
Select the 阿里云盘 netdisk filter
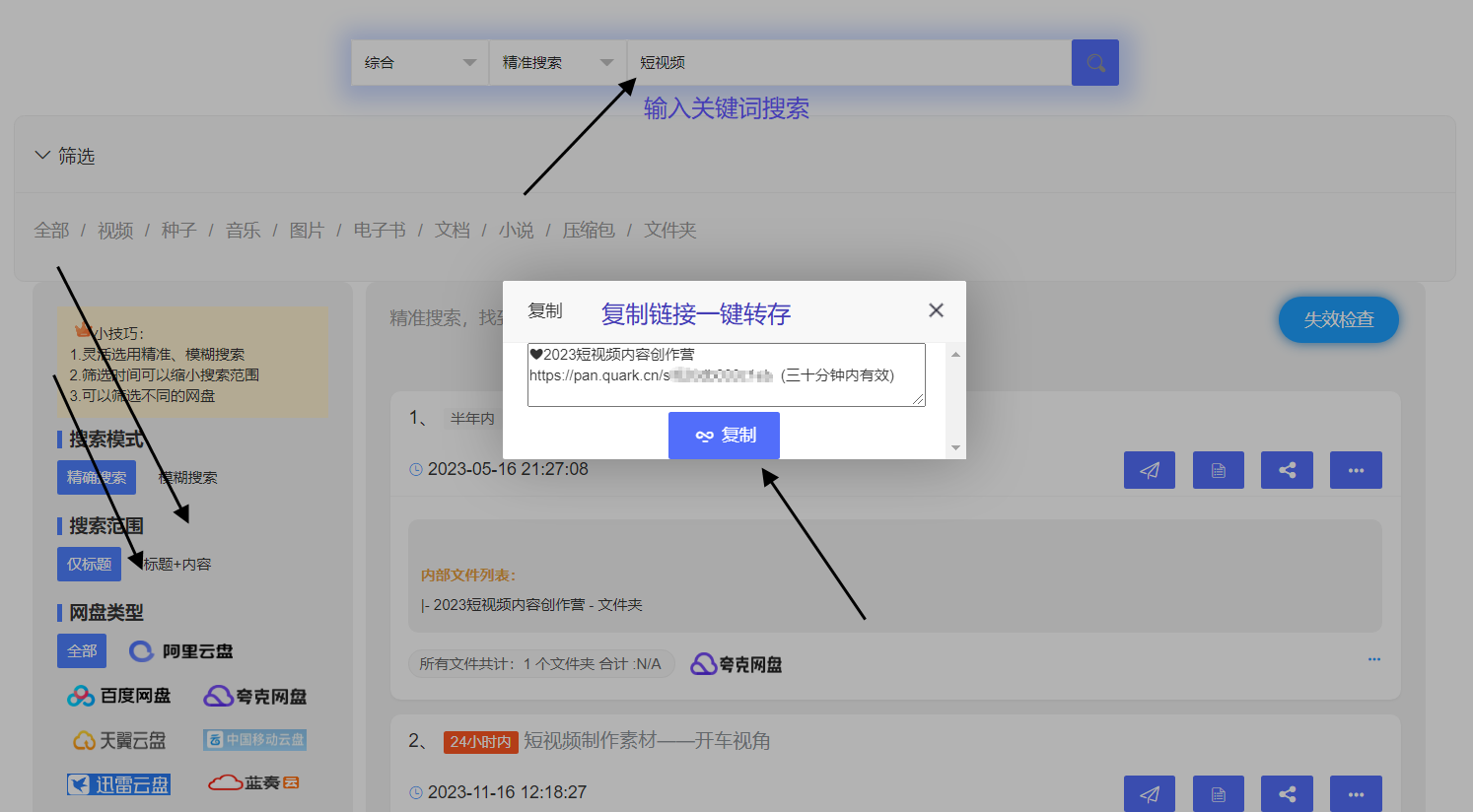pyautogui.click(x=181, y=651)
